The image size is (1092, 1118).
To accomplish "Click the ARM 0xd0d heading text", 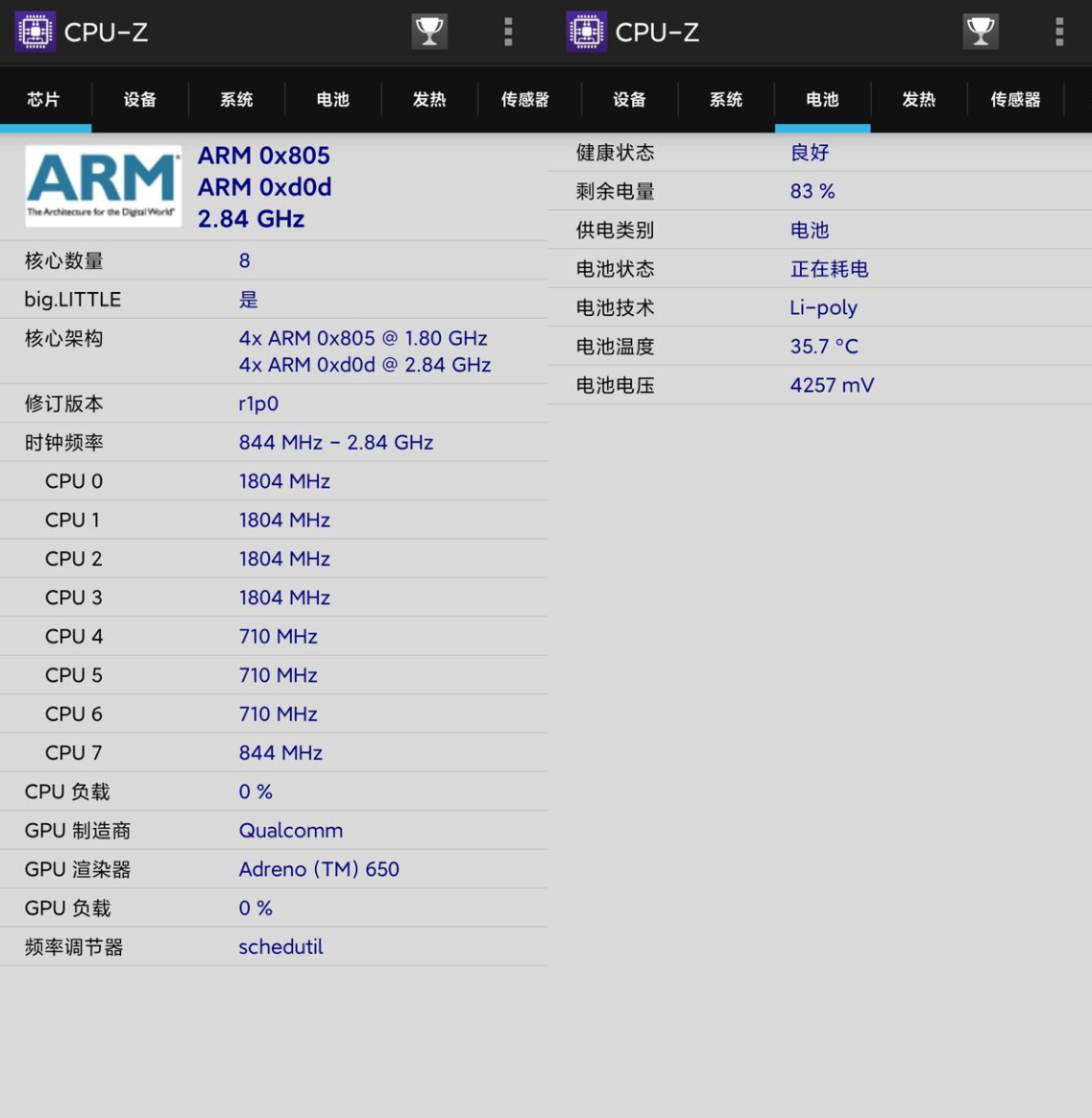I will 264,186.
